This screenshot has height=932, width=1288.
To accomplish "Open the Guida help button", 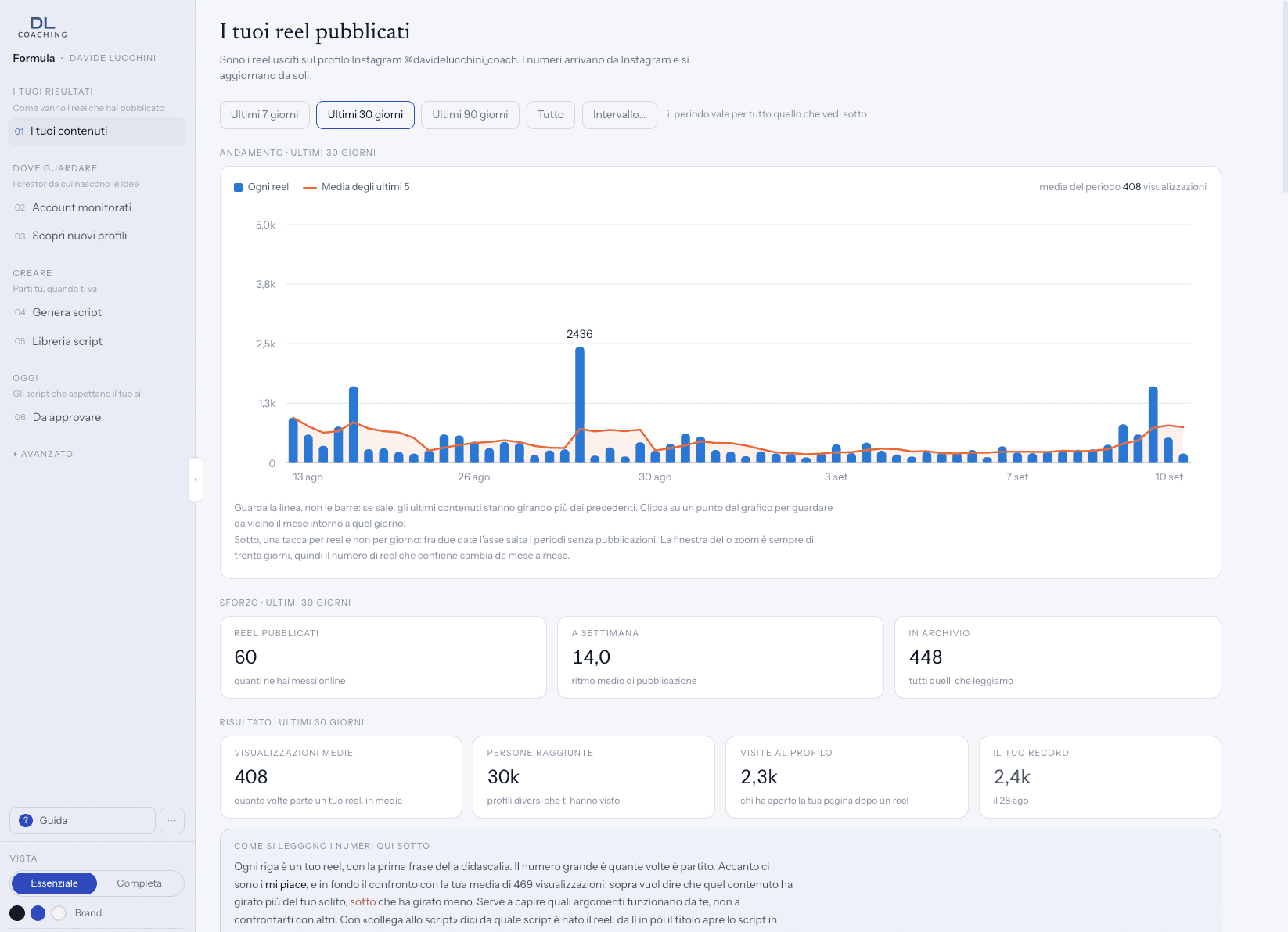I will point(82,820).
